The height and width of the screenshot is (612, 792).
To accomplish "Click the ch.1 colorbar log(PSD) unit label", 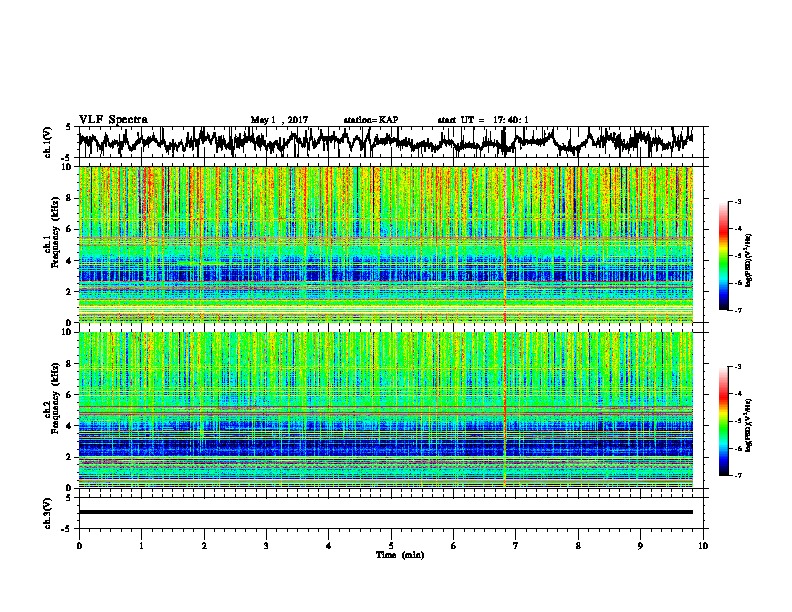I will point(749,260).
